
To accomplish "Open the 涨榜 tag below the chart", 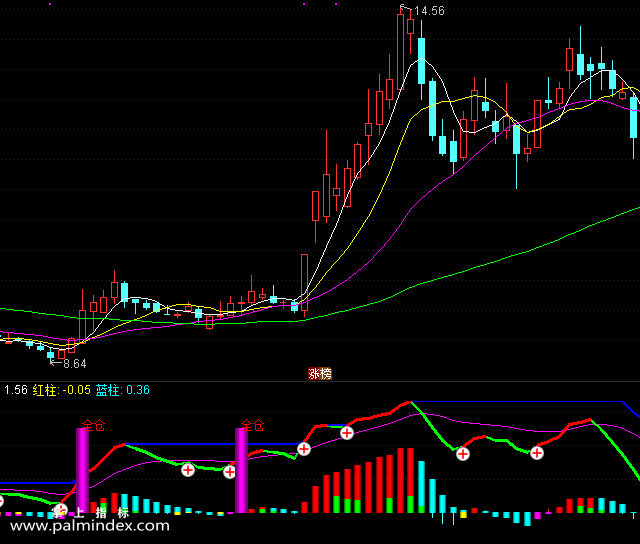I will click(x=320, y=373).
